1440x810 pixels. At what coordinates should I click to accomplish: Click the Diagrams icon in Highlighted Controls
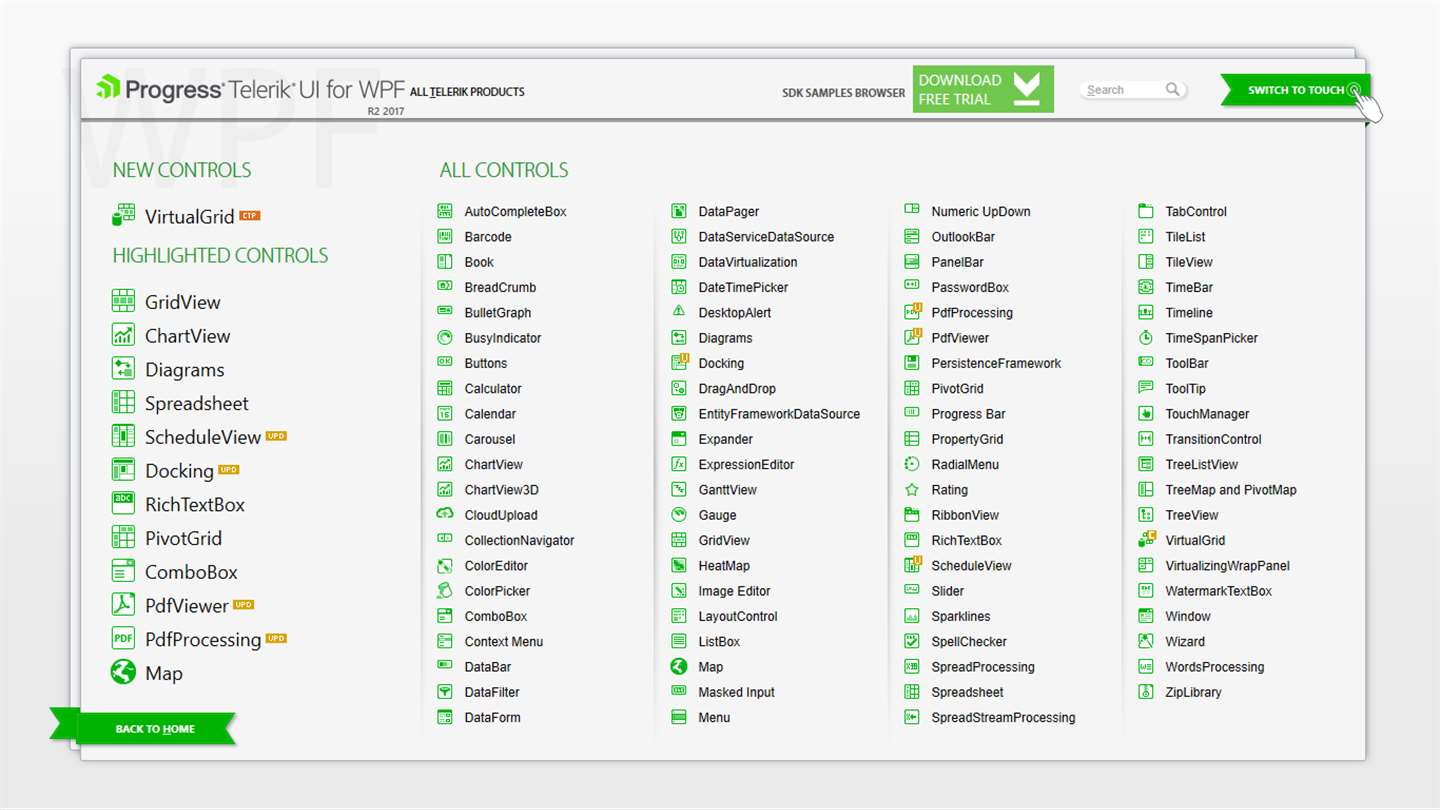pos(123,369)
